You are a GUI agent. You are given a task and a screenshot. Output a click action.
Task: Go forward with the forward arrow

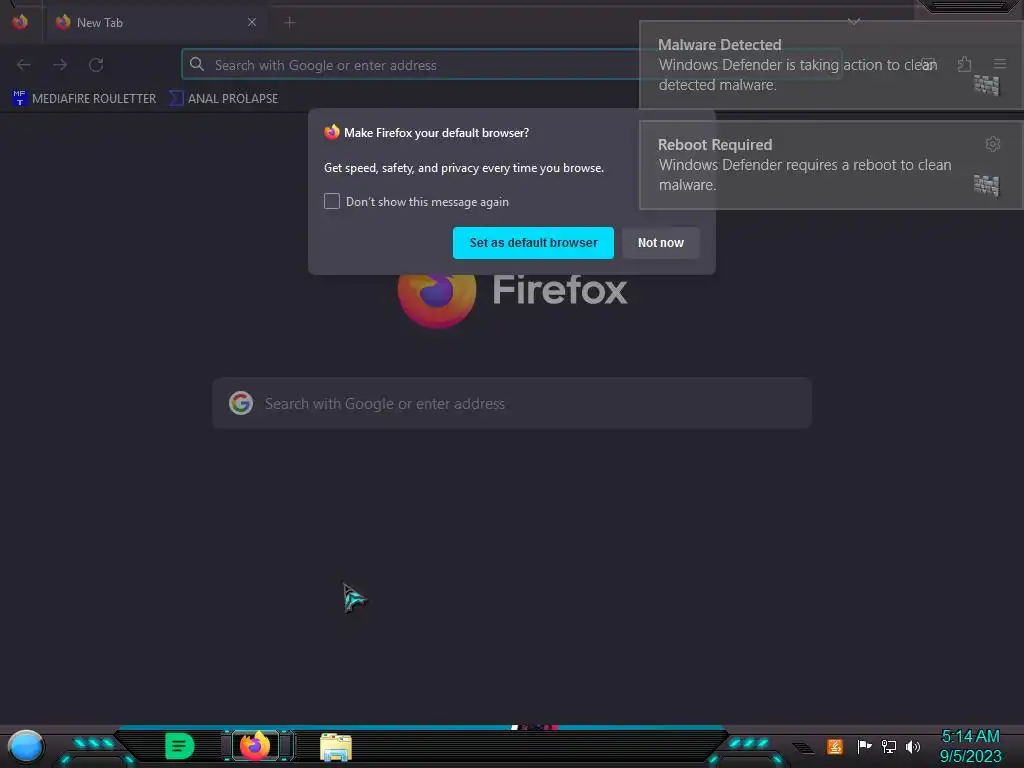pyautogui.click(x=60, y=65)
